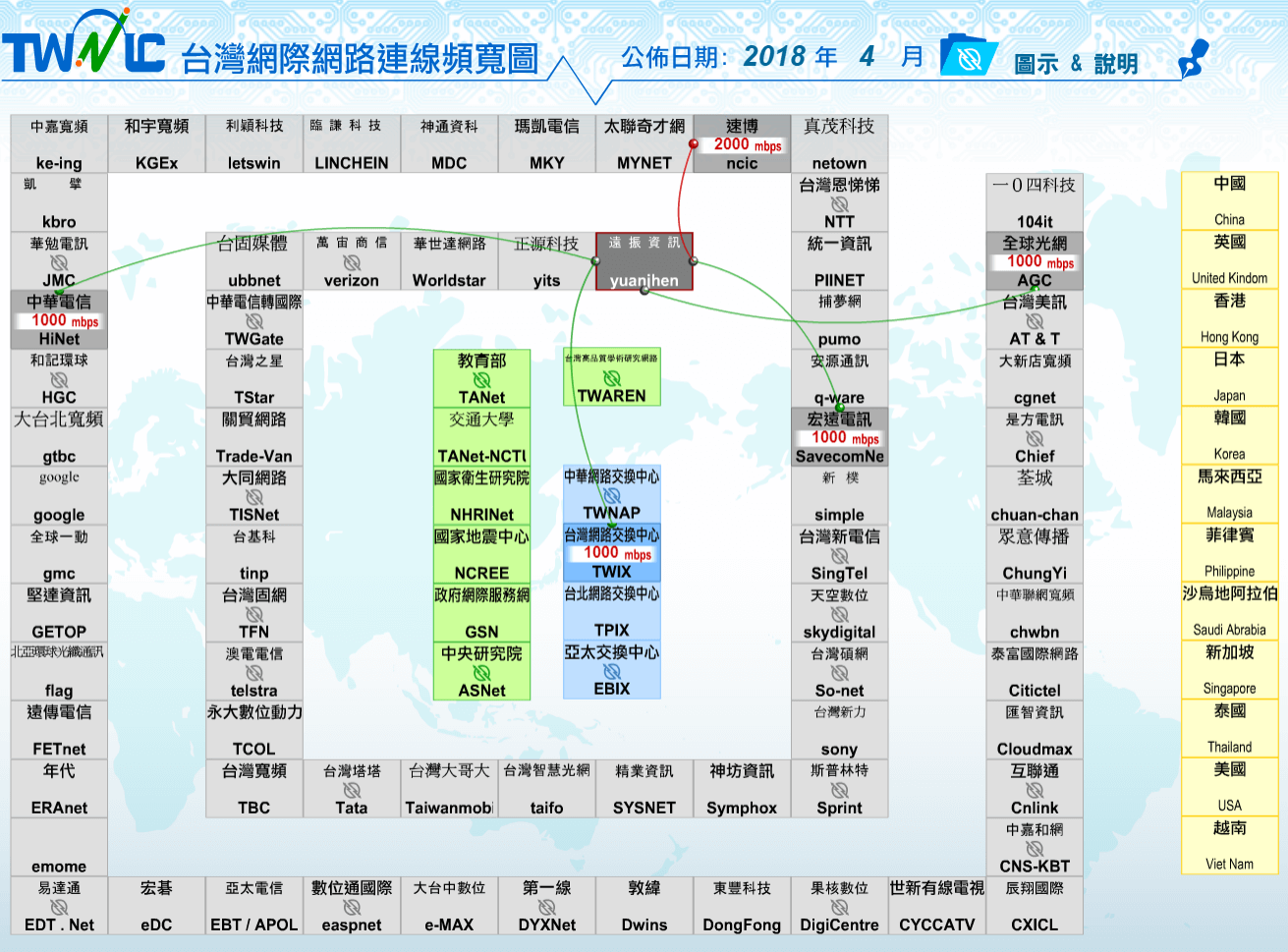Select the ke-ing 中嘉寬頻 cell
This screenshot has height=952, width=1288.
tap(59, 144)
